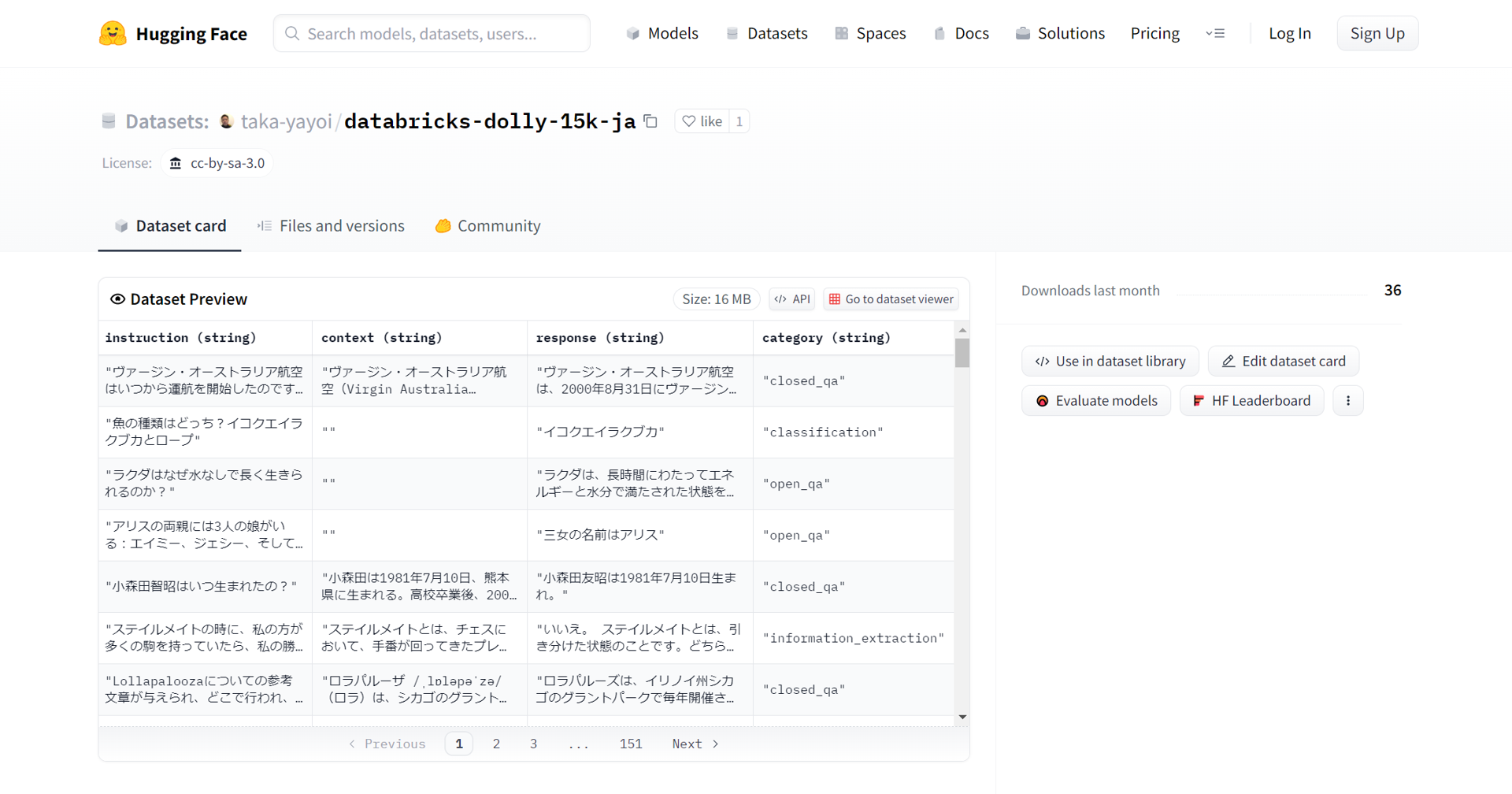The height and width of the screenshot is (794, 1512).
Task: Click the Spaces icon in navbar
Action: point(842,33)
